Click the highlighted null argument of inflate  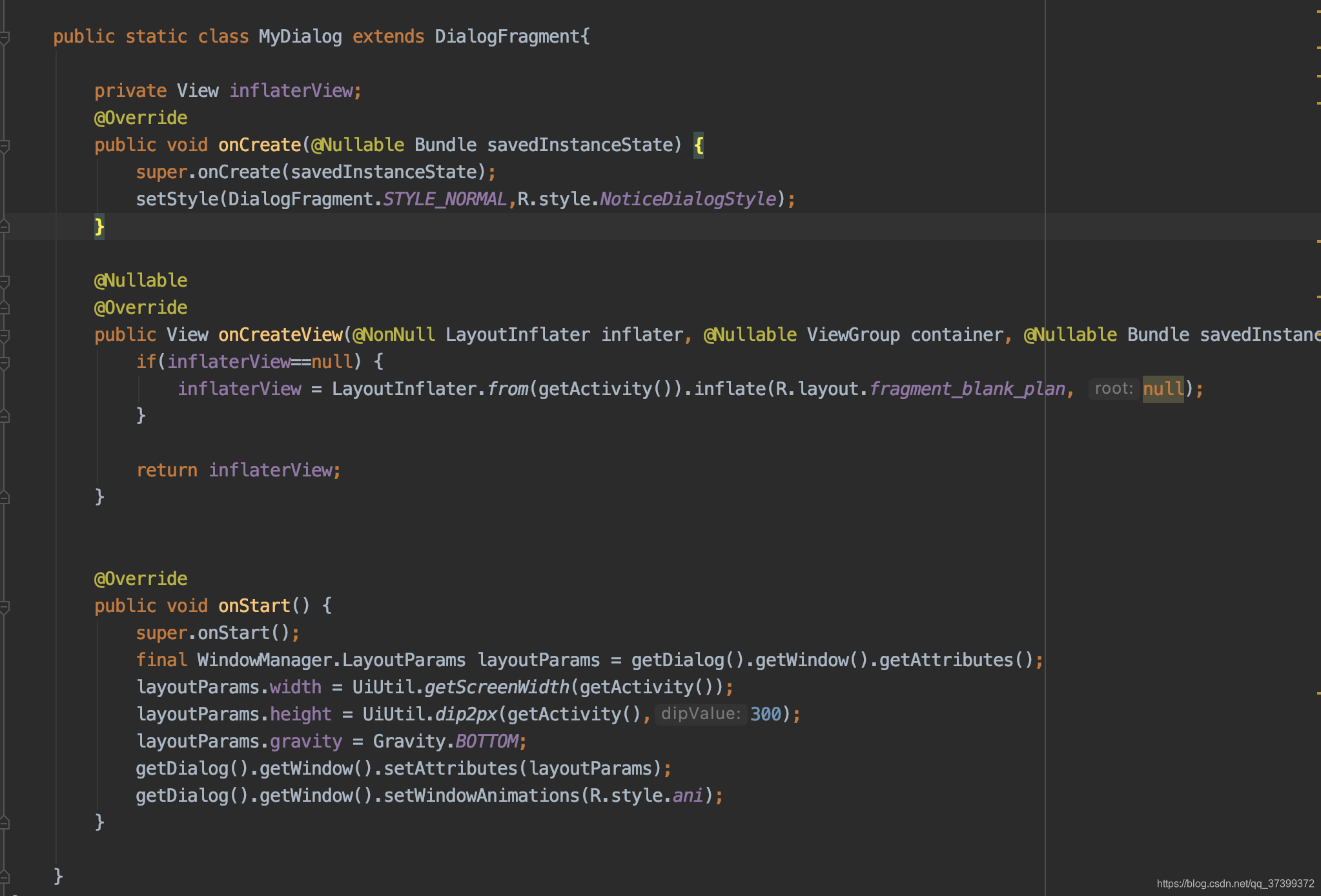point(1163,389)
